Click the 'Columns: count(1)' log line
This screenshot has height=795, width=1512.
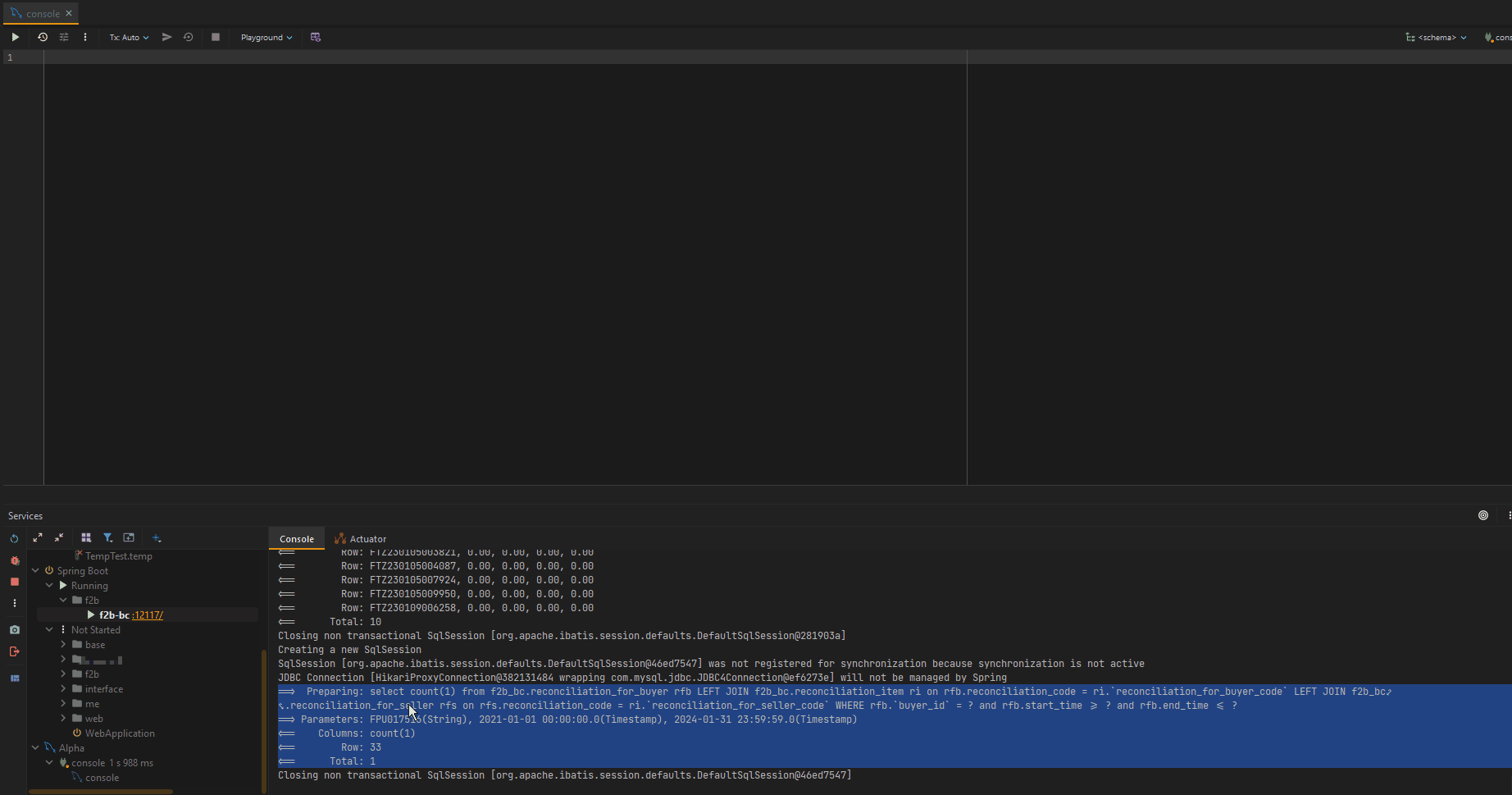click(367, 733)
